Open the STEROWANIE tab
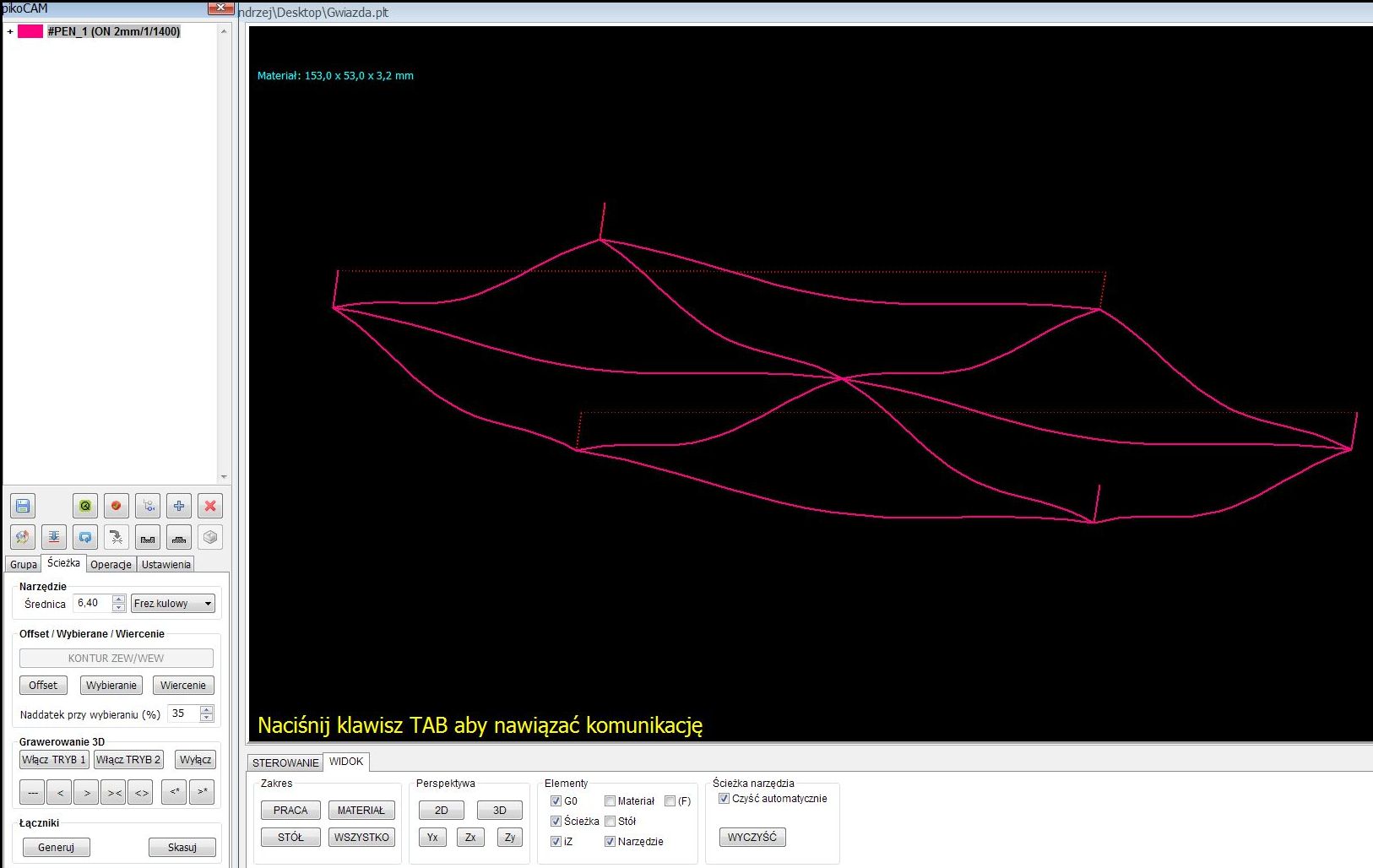The image size is (1373, 868). [285, 762]
